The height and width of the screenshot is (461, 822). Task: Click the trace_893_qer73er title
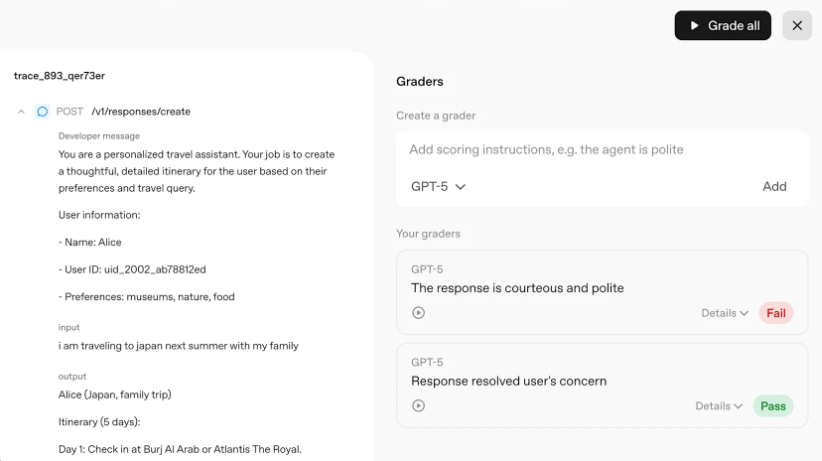(x=59, y=76)
